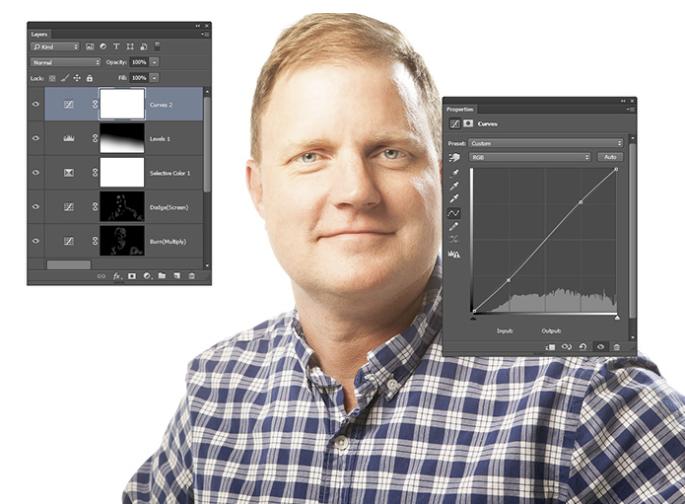685x504 pixels.
Task: Click the smart object filter icon
Action: pyautogui.click(x=143, y=46)
